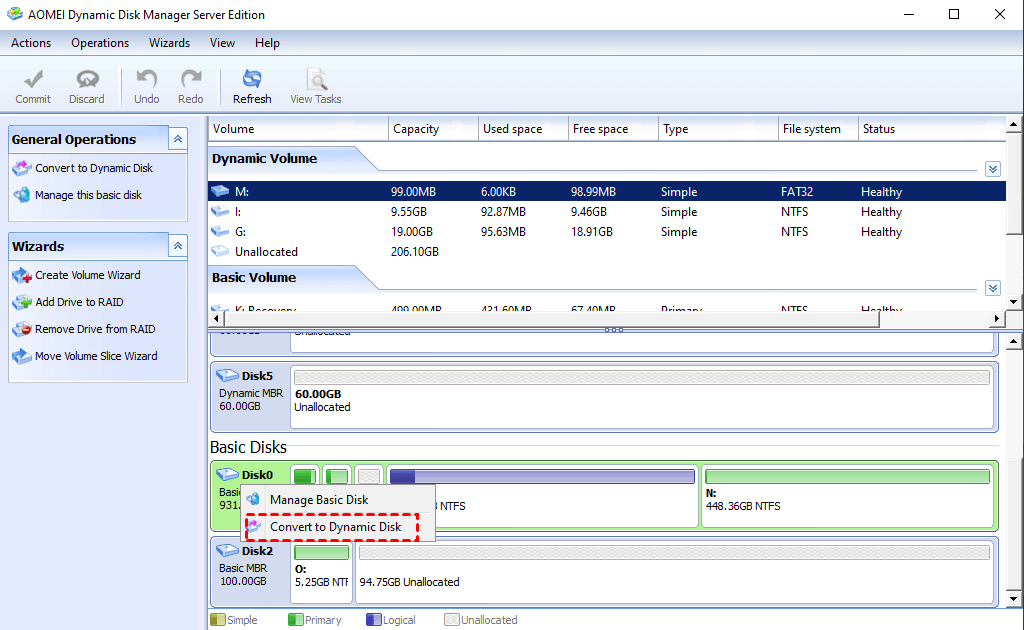Choose Manage Basic Disk in the context menu

point(338,499)
